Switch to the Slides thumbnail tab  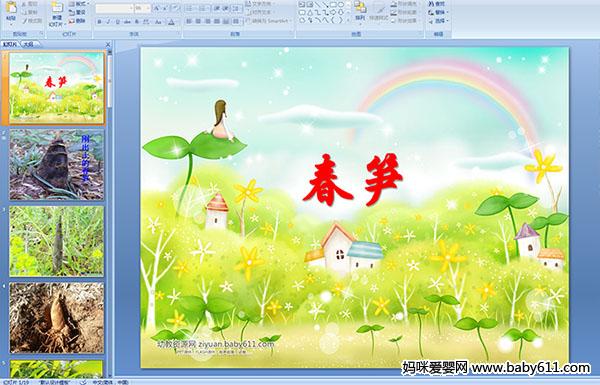(x=10, y=44)
